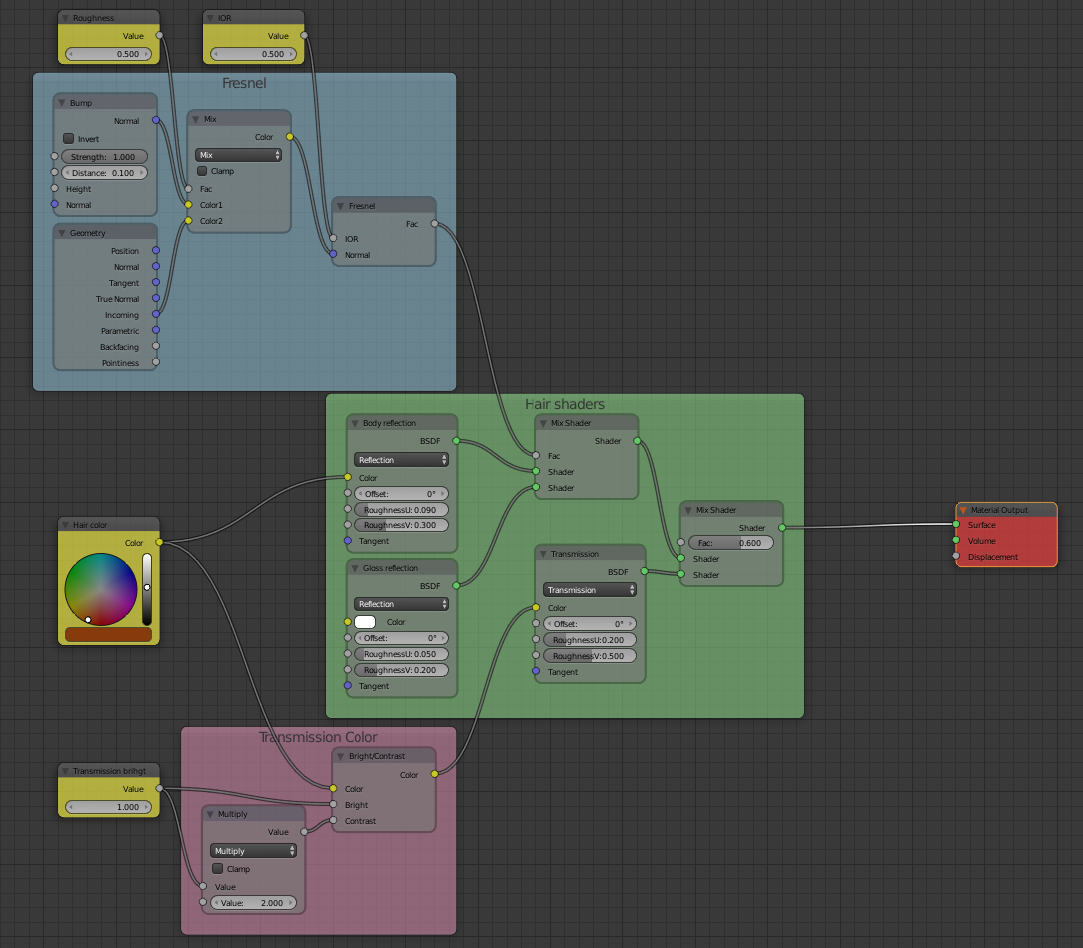Click the Geometry node Incoming output socket
This screenshot has height=948, width=1083.
155,315
